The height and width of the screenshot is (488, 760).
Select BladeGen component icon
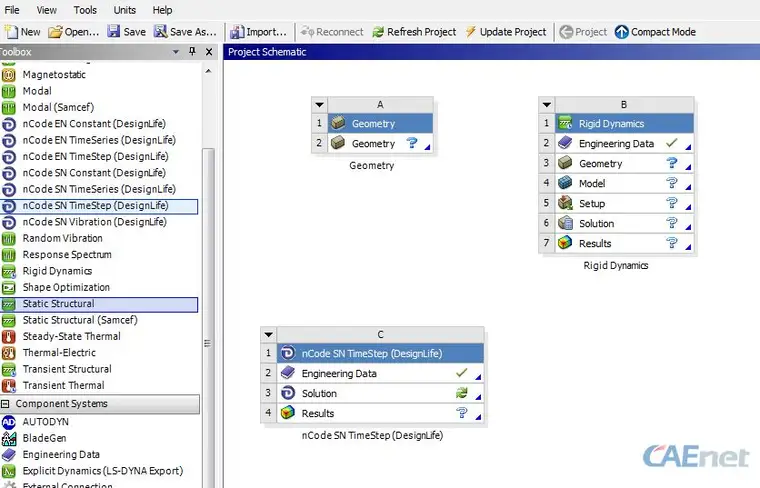pos(9,438)
